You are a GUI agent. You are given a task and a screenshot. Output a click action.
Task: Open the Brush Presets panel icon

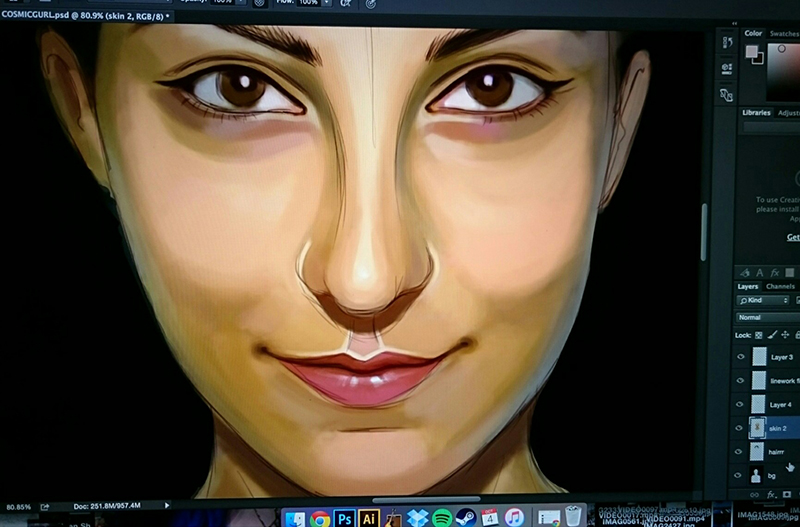[x=727, y=95]
